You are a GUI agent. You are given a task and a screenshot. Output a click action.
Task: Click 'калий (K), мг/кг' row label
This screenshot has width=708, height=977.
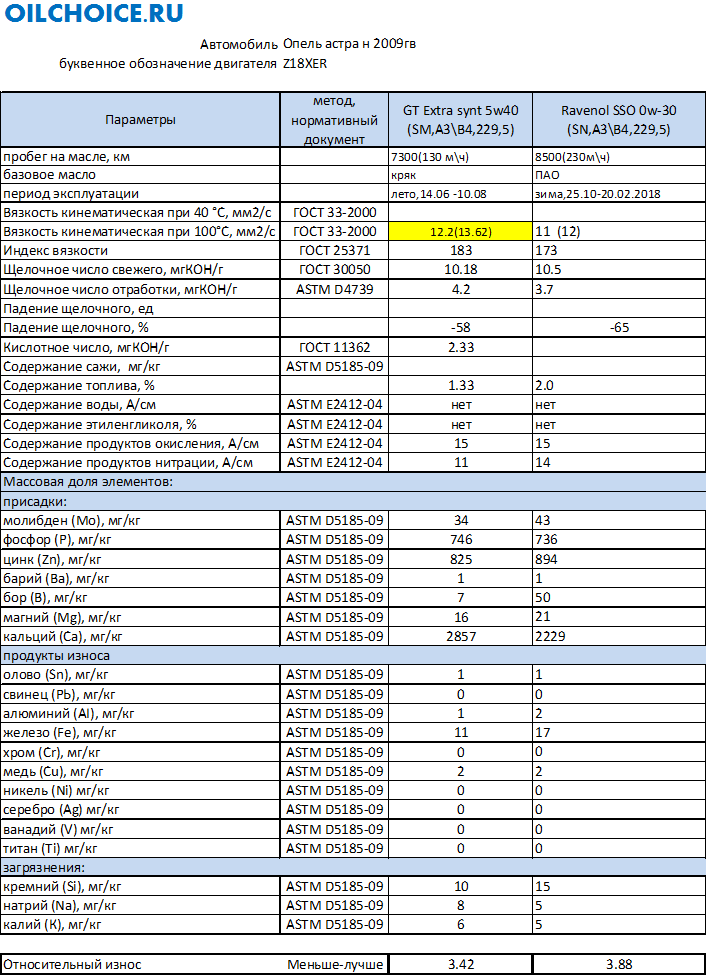coord(52,925)
